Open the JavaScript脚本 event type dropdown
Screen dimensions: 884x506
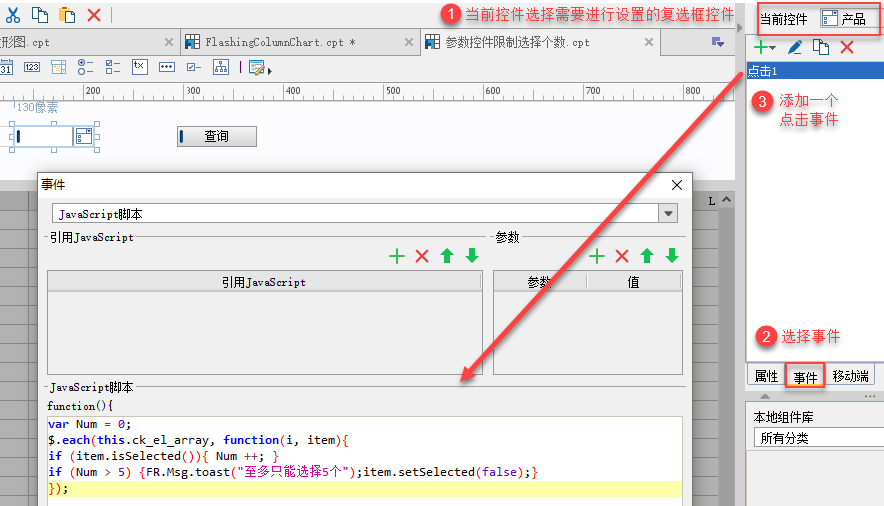668,214
